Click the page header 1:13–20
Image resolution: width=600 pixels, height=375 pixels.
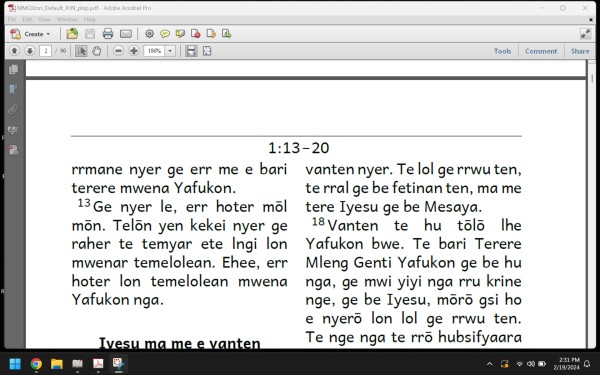coord(298,148)
